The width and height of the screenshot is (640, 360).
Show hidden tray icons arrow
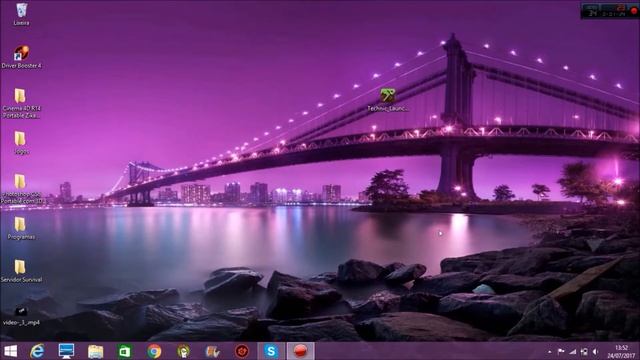550,351
